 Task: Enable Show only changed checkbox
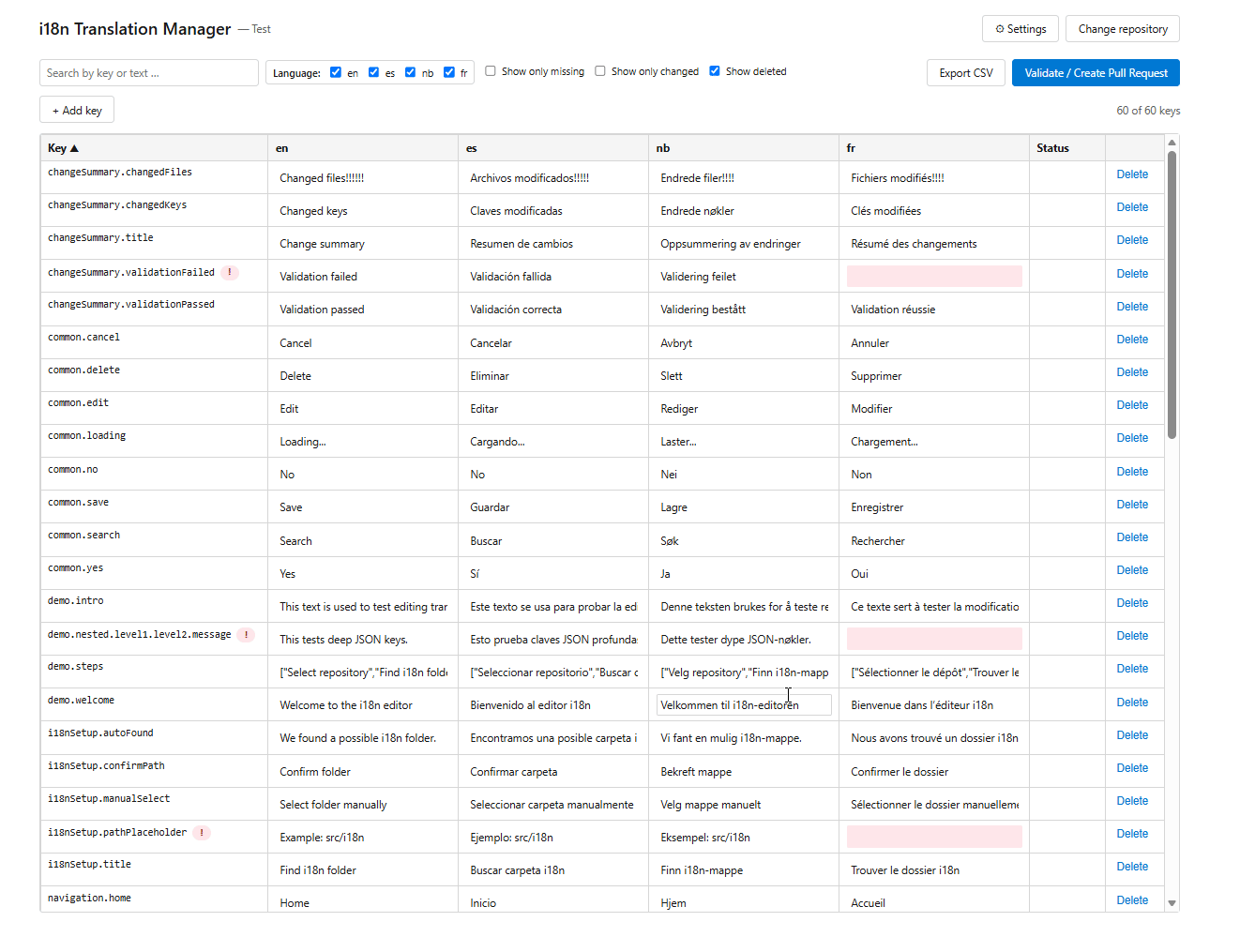coord(600,71)
